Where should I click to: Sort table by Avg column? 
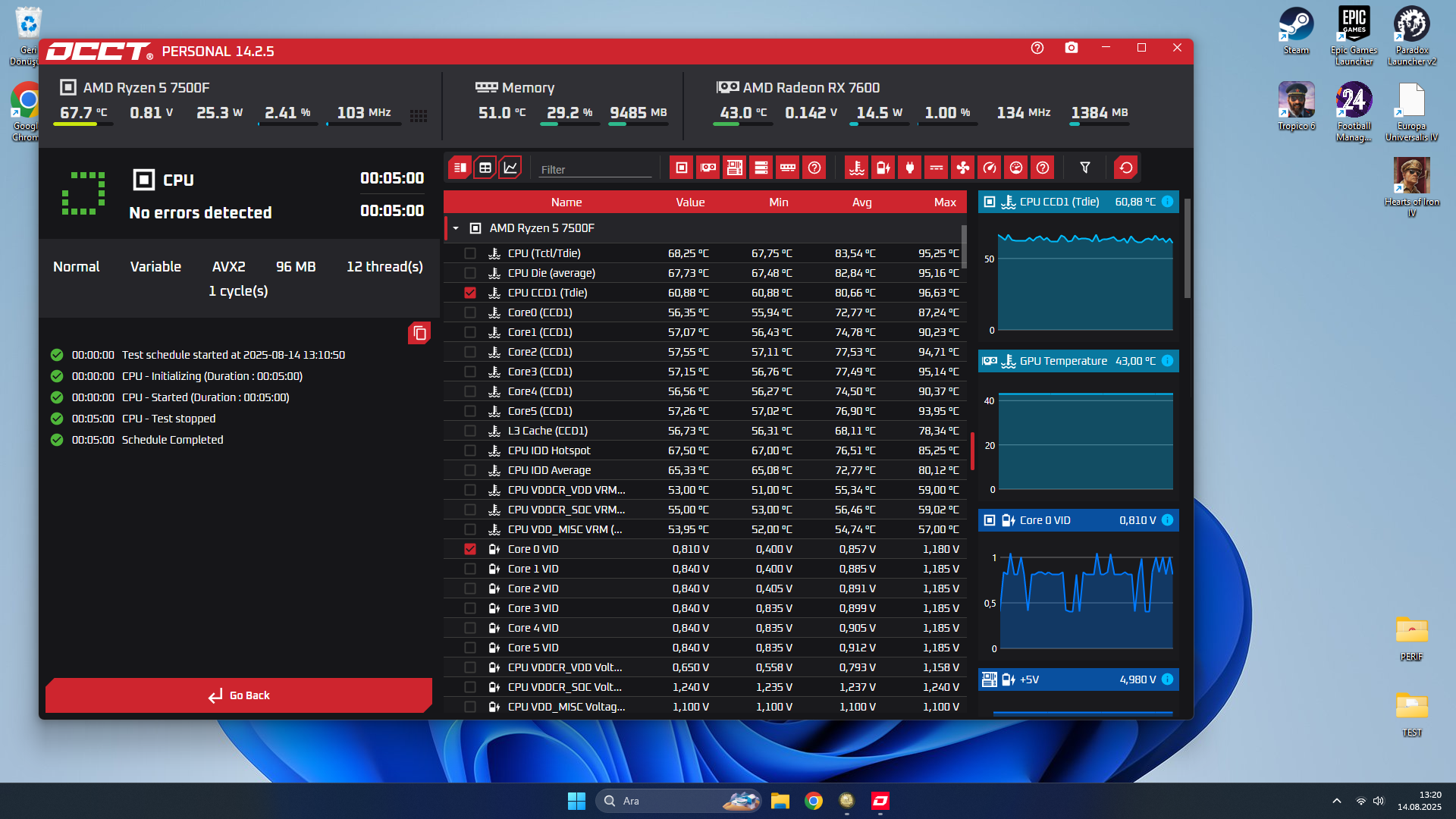coord(862,202)
